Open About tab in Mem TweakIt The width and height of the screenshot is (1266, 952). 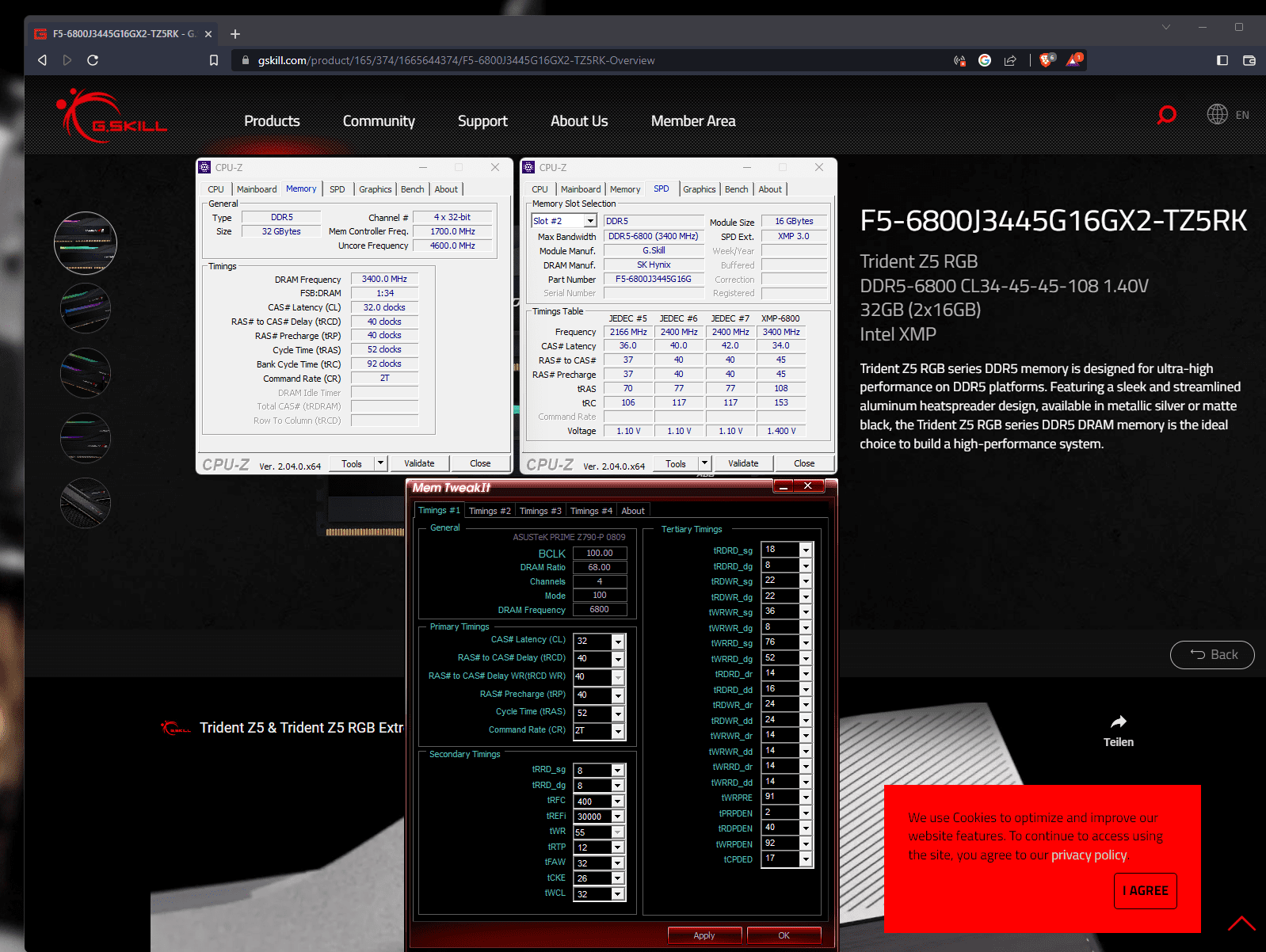(632, 511)
